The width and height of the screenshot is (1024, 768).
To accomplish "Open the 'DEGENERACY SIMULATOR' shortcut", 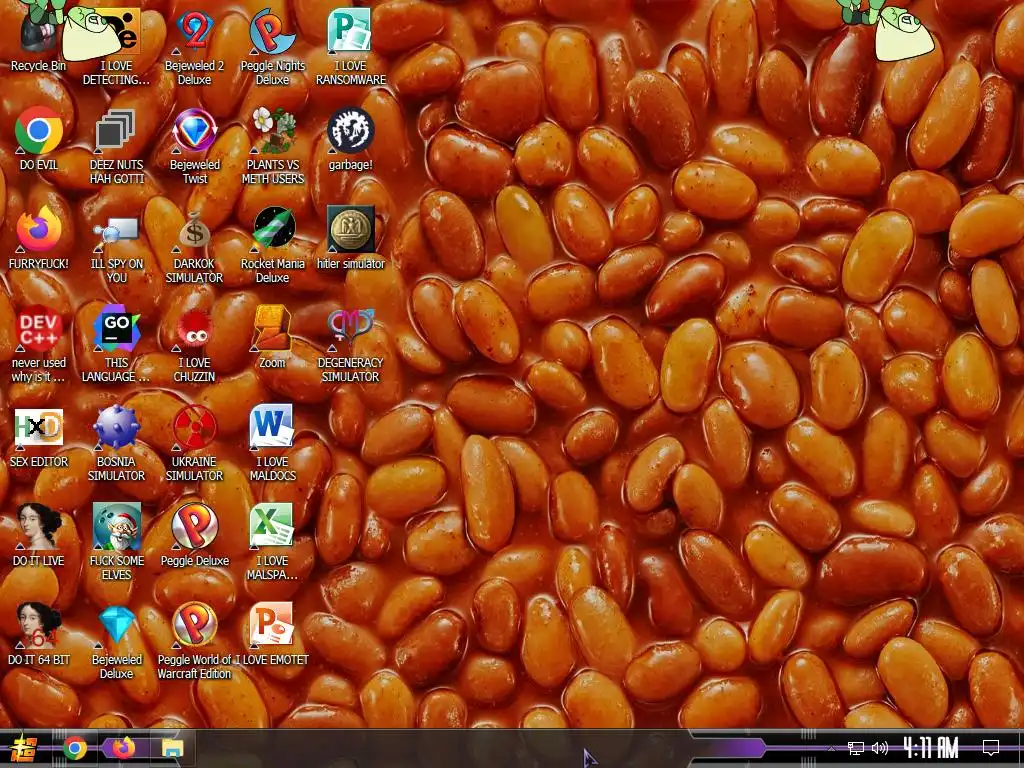I will 351,343.
